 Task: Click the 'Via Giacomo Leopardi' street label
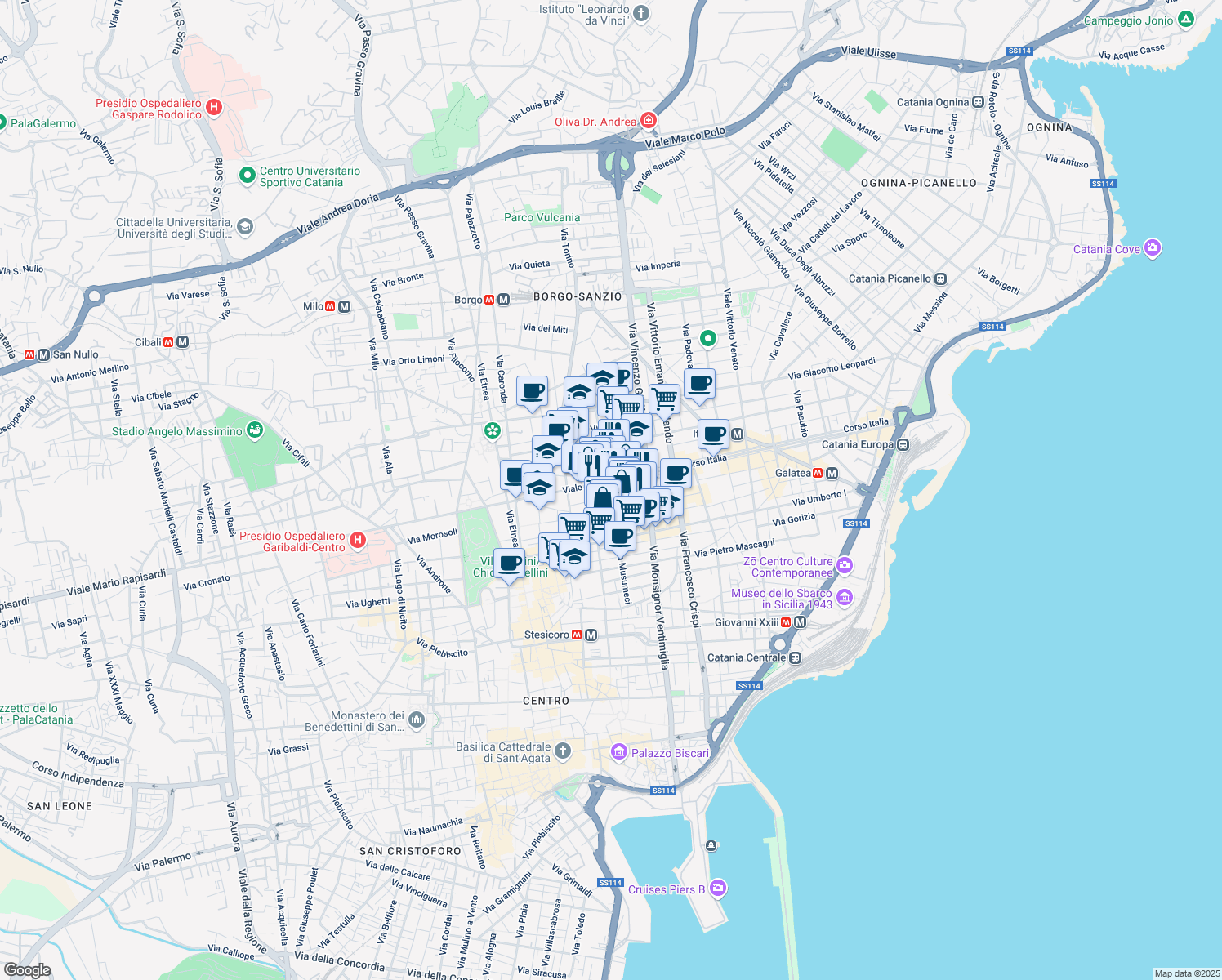[832, 368]
